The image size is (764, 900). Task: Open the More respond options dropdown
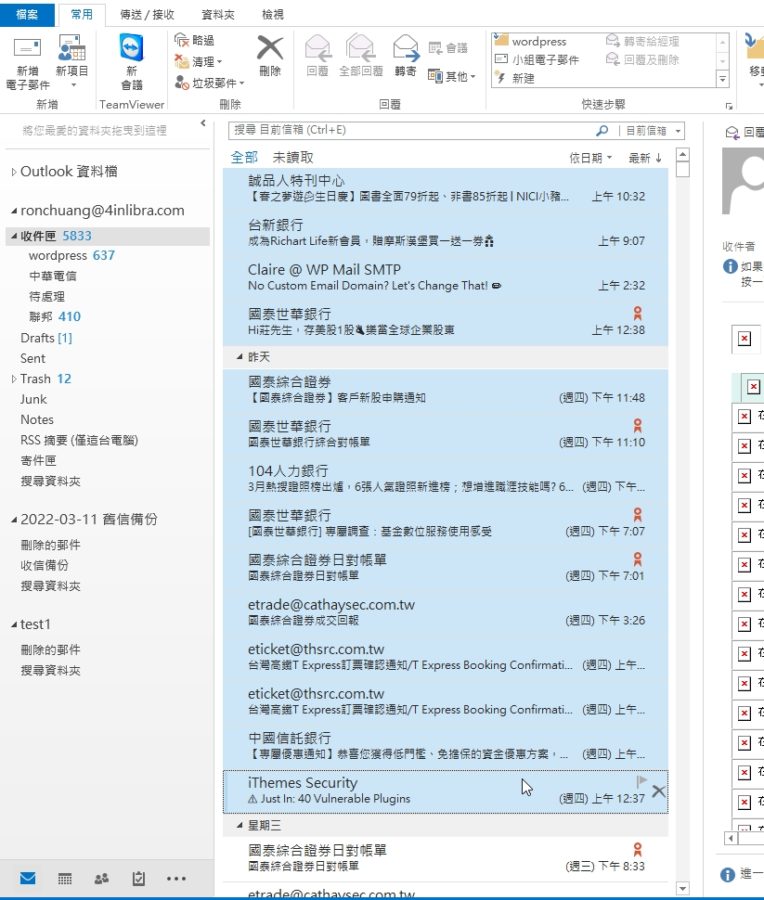click(452, 76)
